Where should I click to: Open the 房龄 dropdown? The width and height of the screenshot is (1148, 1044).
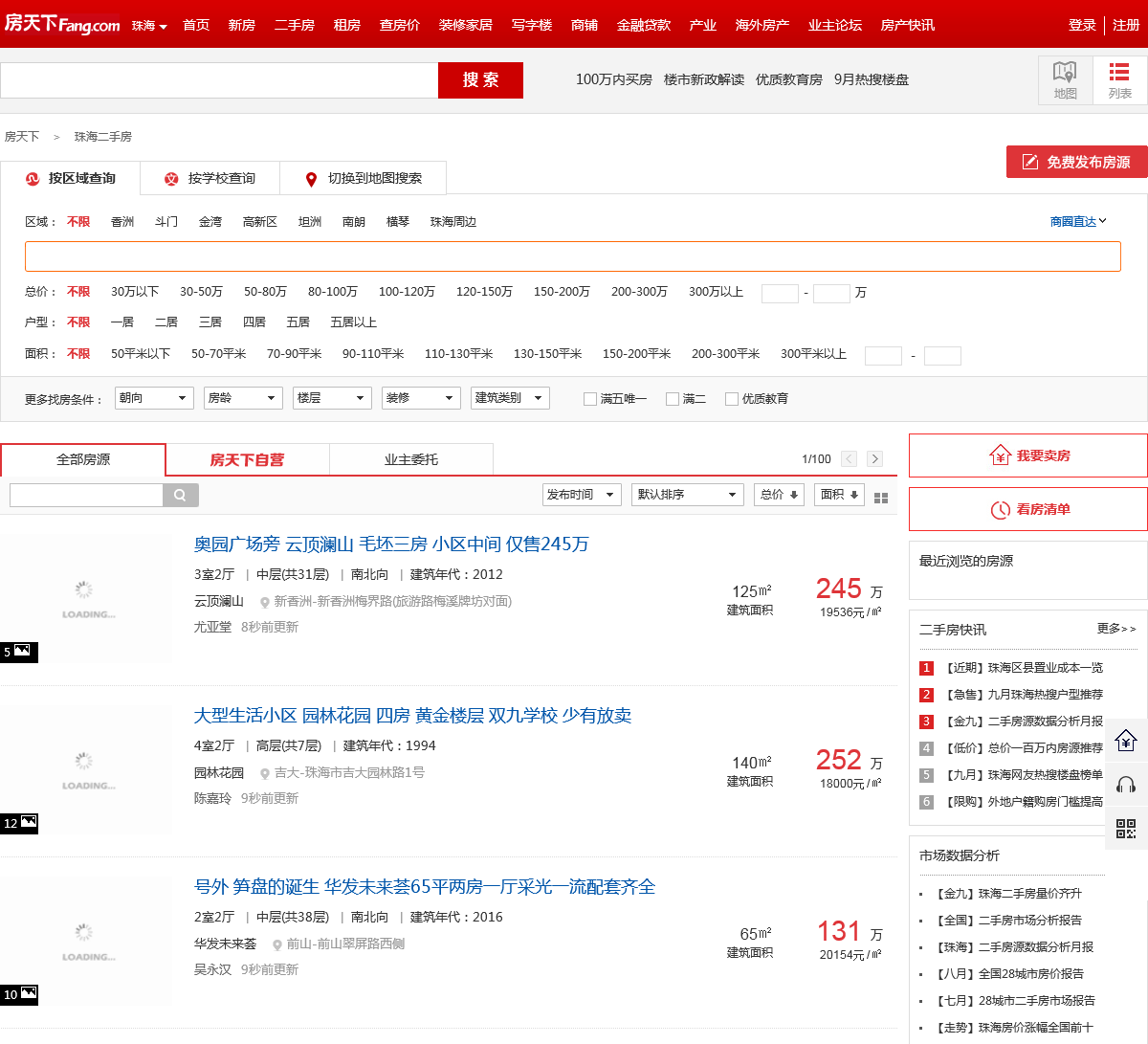coord(243,398)
